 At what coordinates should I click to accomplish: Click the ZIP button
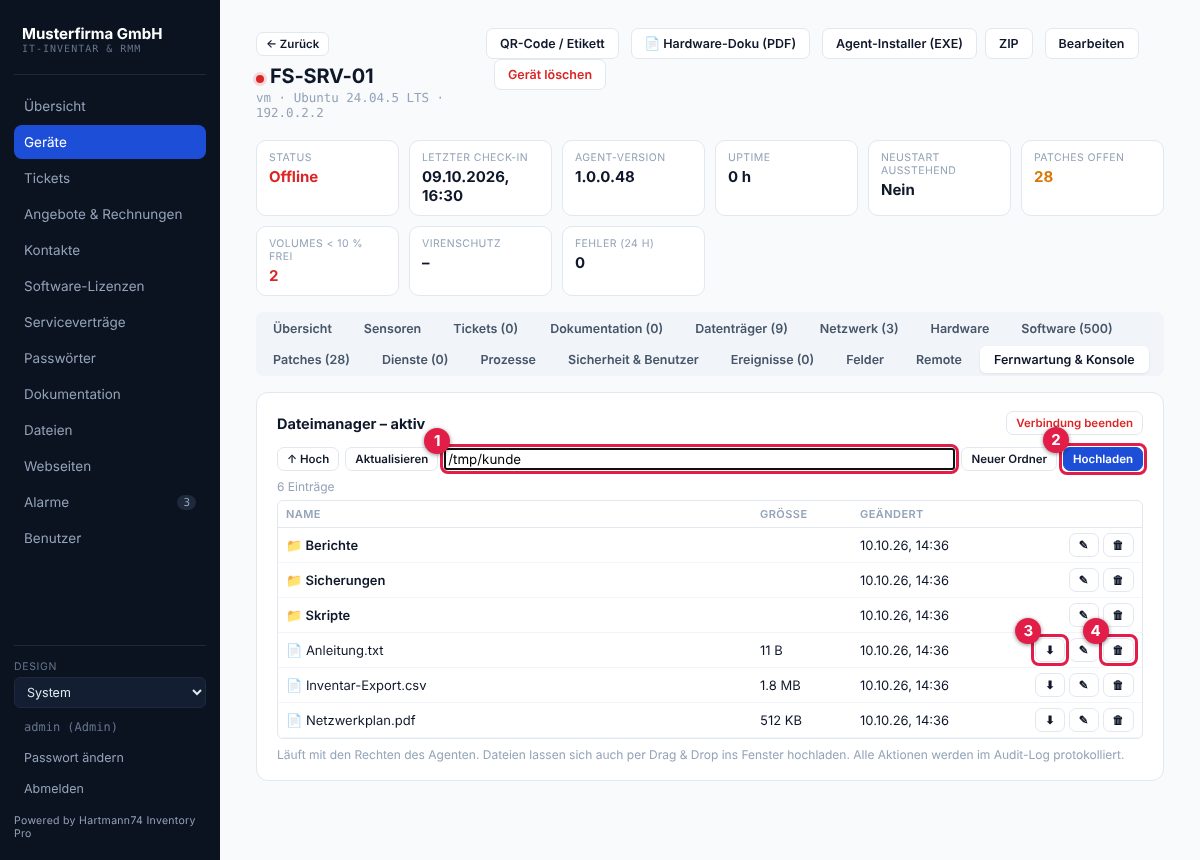[1009, 44]
